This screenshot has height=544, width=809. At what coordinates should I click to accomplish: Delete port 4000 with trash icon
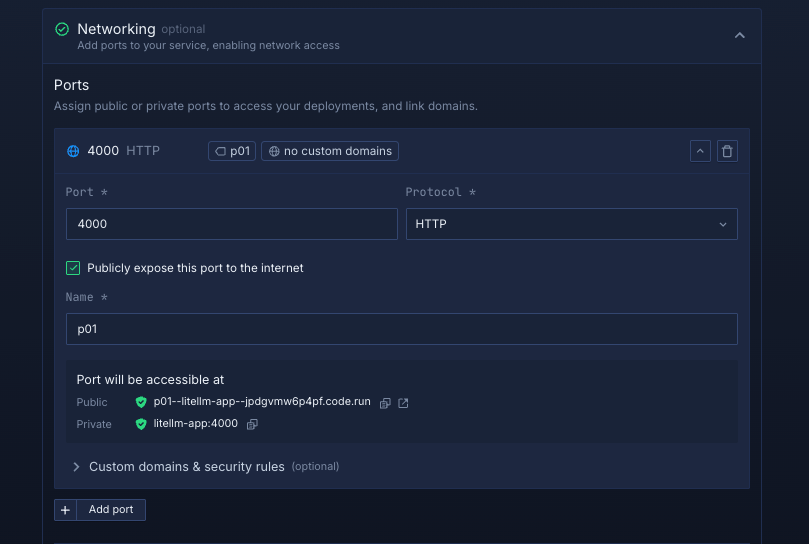coord(727,151)
